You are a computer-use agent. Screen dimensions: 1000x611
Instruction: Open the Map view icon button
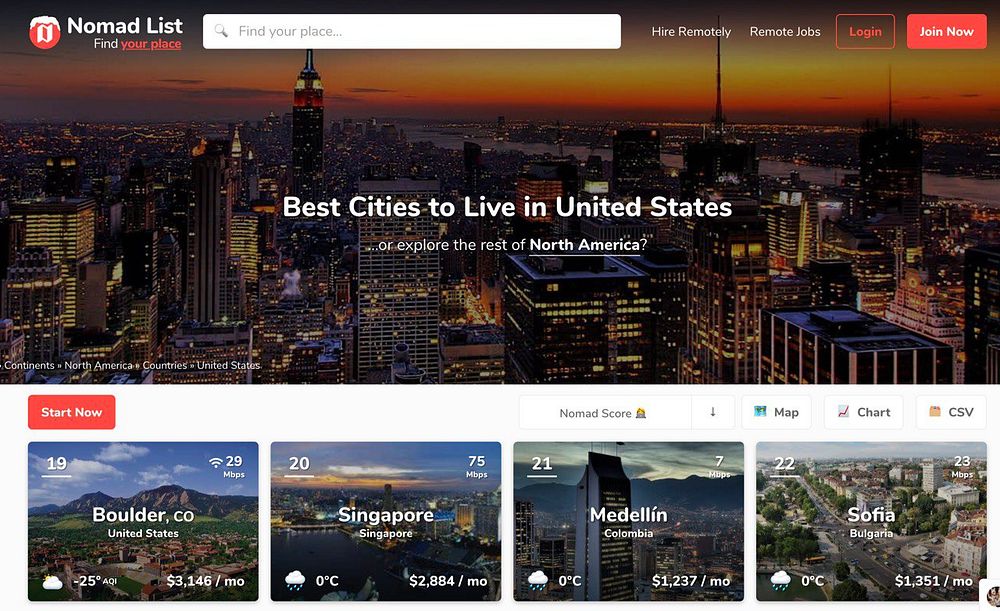(776, 412)
